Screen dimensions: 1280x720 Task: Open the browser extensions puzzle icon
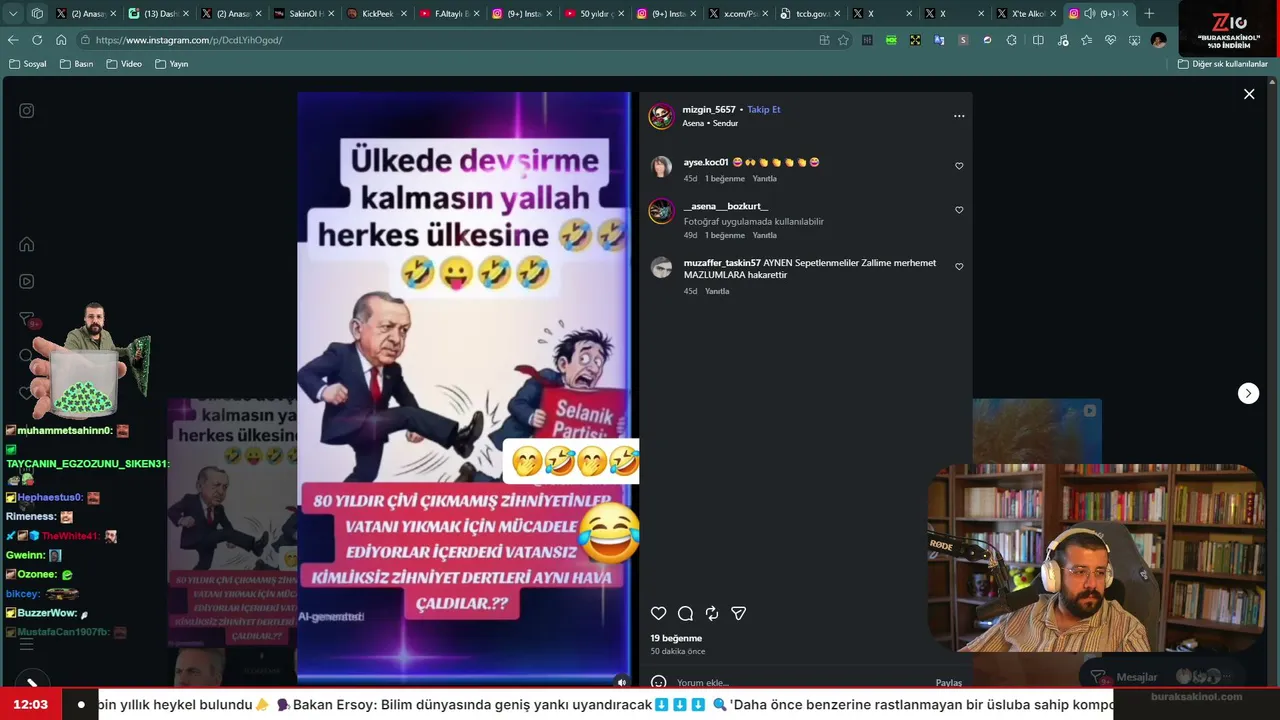point(1012,40)
